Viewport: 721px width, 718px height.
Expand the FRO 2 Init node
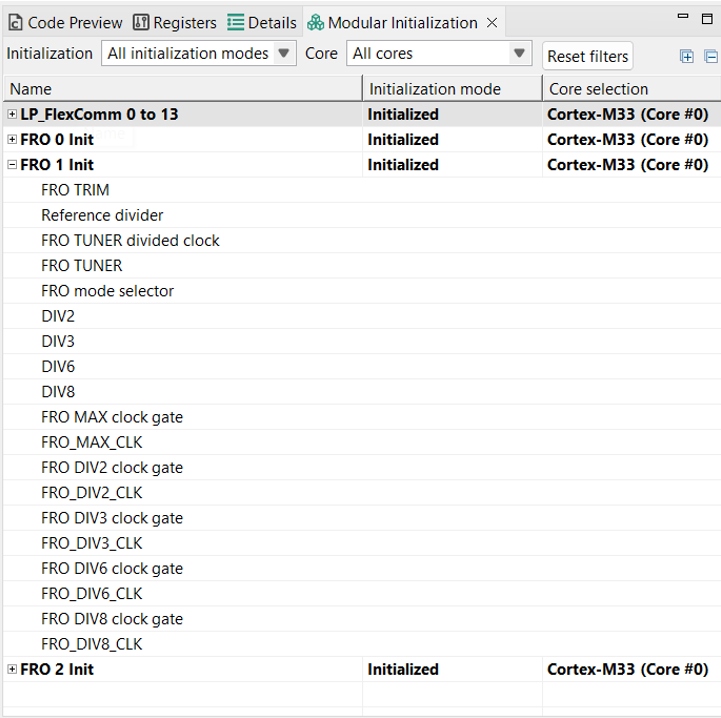13,669
